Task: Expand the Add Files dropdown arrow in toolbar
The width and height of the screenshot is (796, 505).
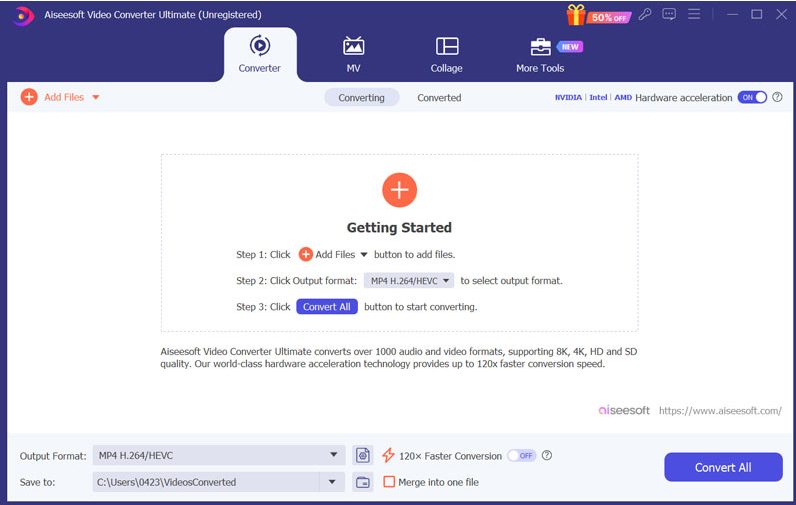Action: (95, 97)
